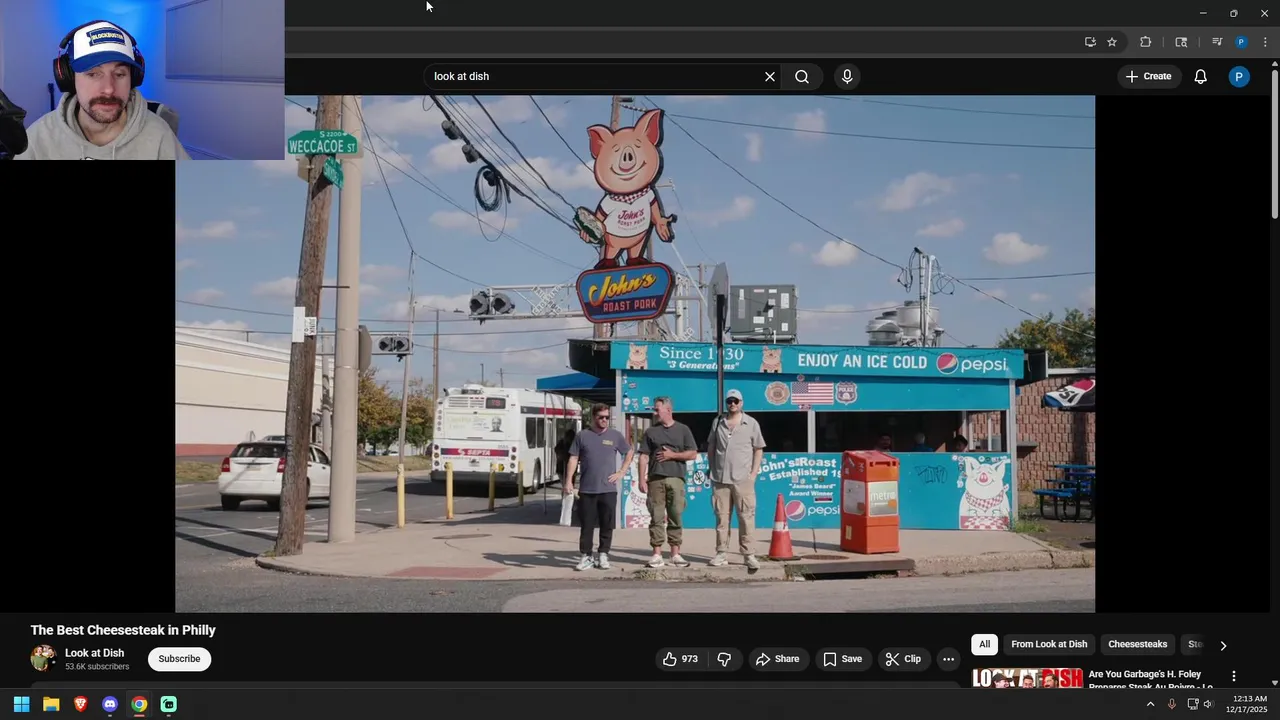
Task: Click the tray microphone icon
Action: (1172, 704)
